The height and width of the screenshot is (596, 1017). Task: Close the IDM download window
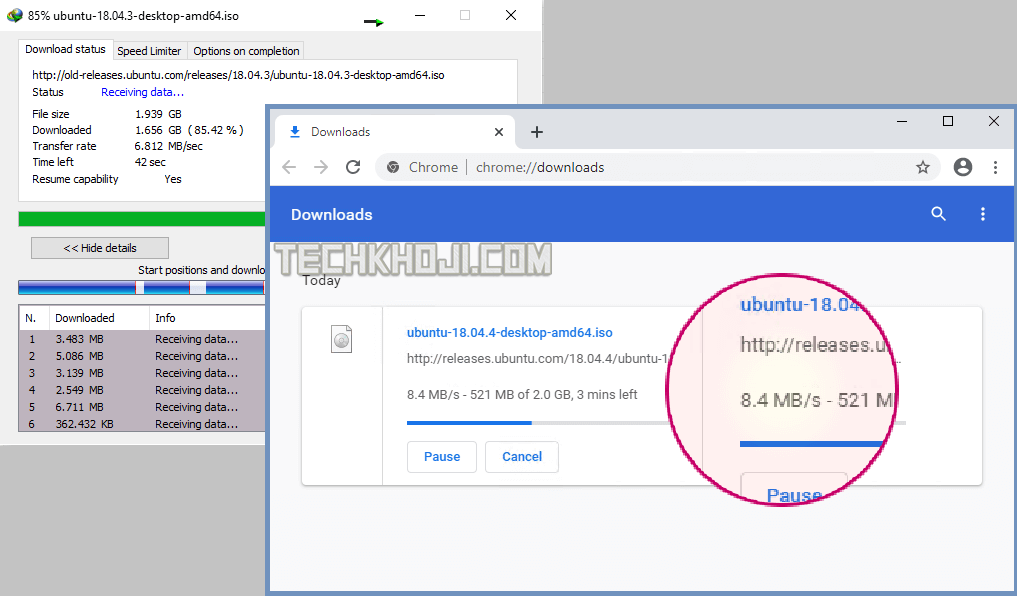[511, 15]
